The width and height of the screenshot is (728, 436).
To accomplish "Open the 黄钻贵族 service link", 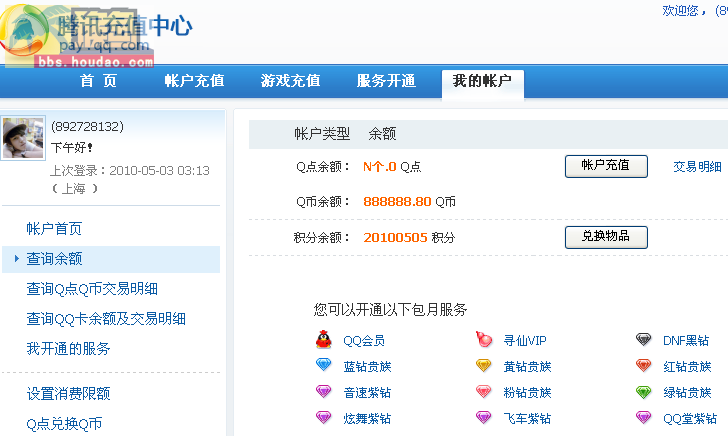I will 527,367.
